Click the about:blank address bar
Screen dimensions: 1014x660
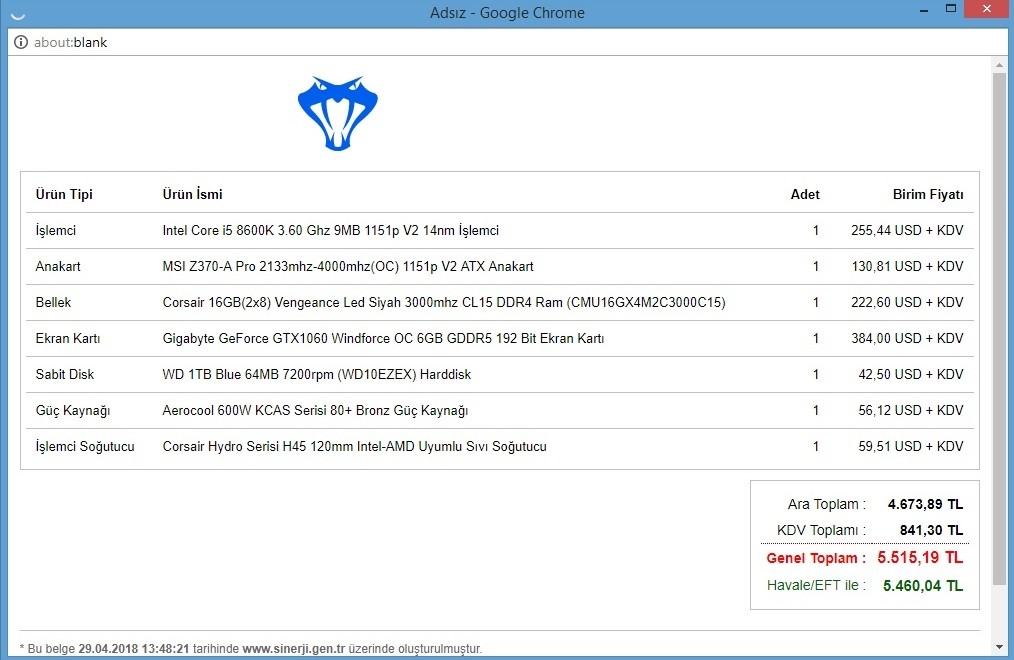(x=508, y=42)
